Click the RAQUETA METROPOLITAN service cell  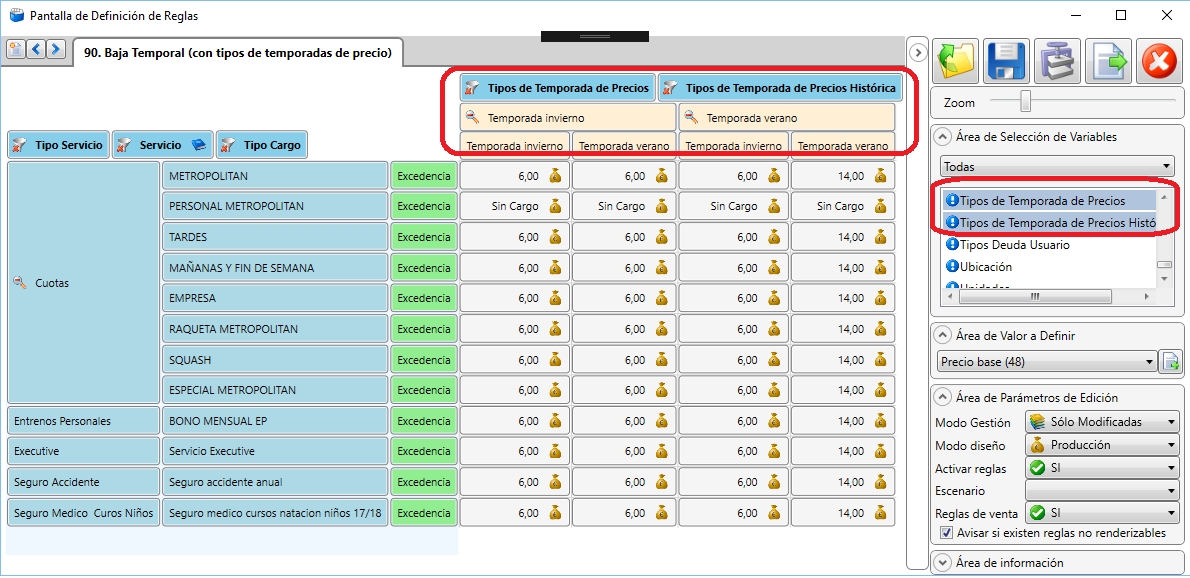click(275, 329)
